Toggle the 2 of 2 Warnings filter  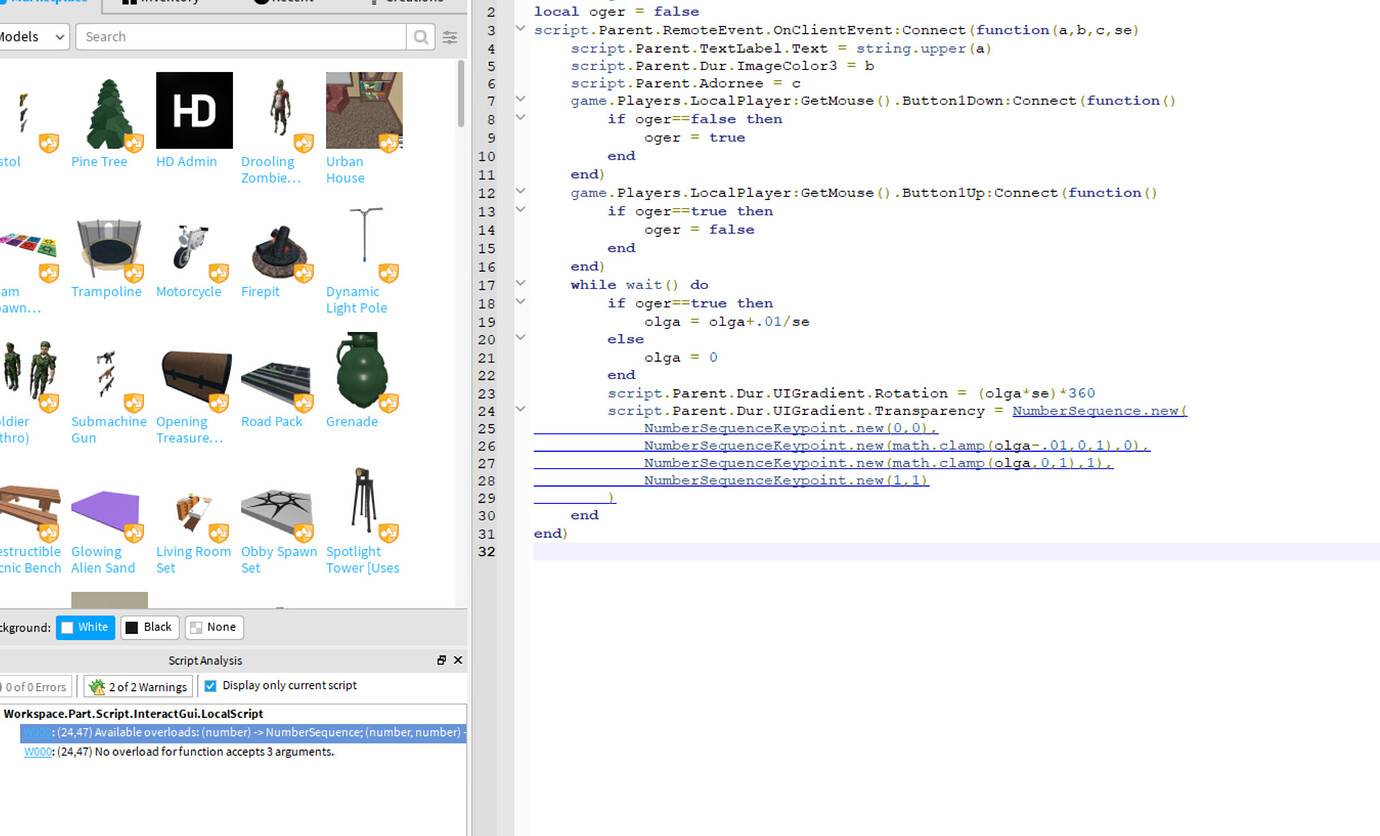[138, 687]
